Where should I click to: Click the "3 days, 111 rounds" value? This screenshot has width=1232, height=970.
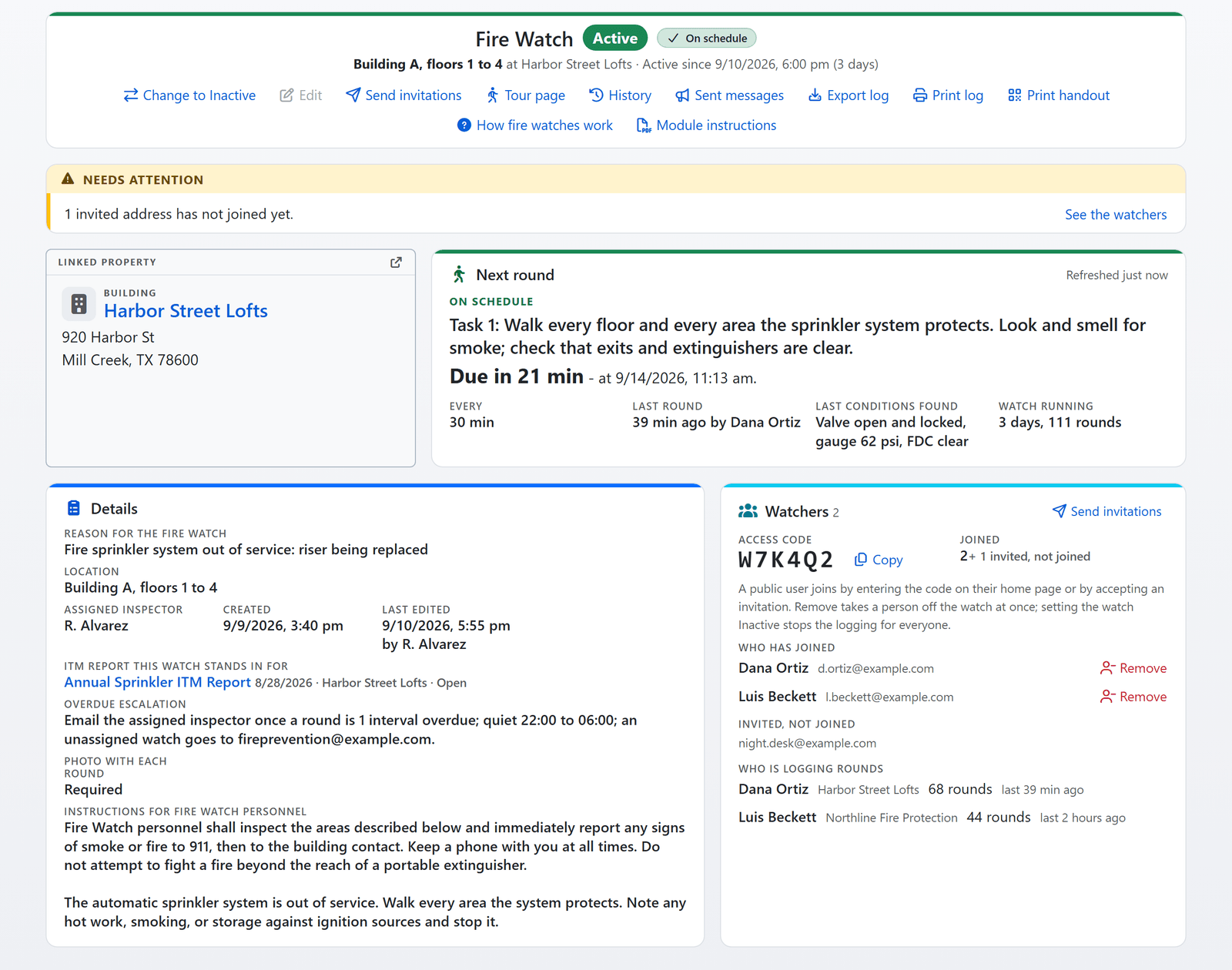[x=1060, y=423]
